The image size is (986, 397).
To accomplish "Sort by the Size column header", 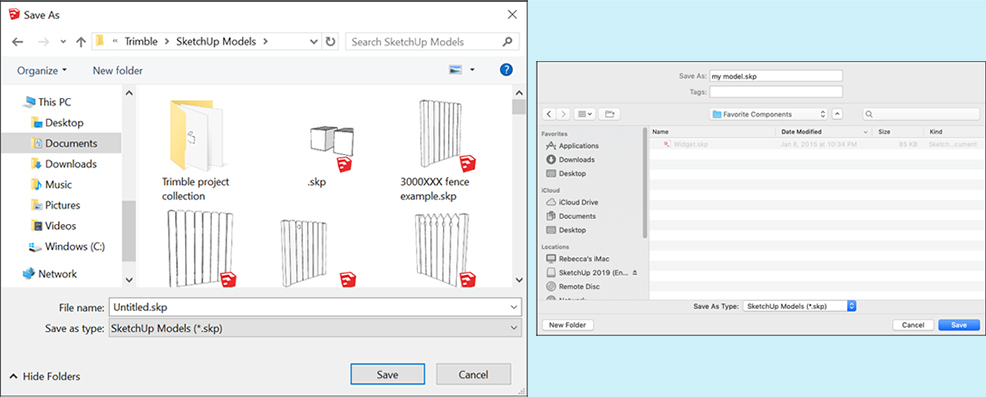I will coord(899,132).
